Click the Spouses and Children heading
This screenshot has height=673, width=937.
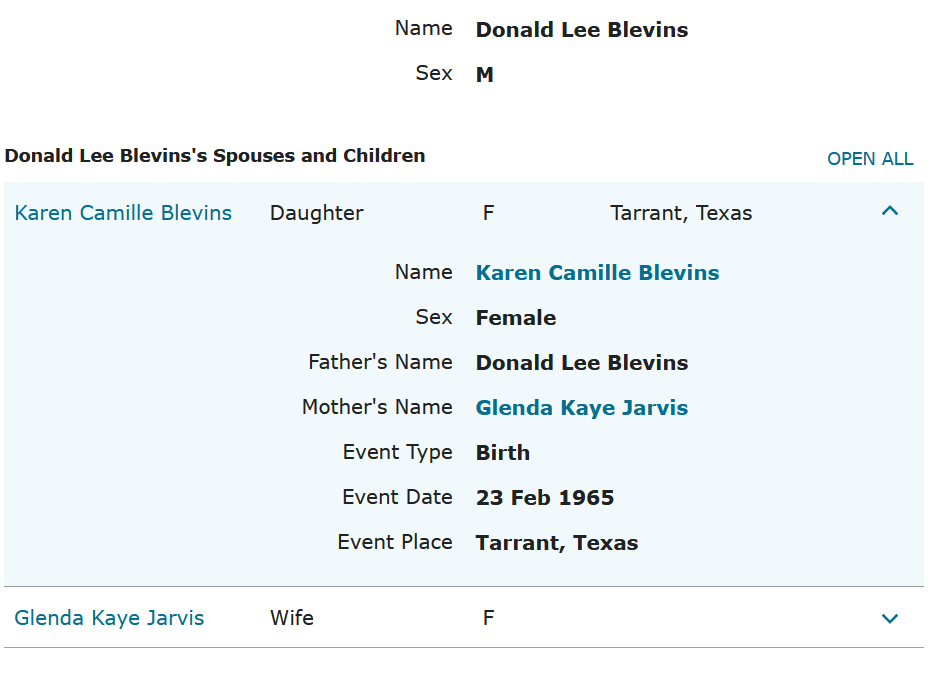coord(215,156)
